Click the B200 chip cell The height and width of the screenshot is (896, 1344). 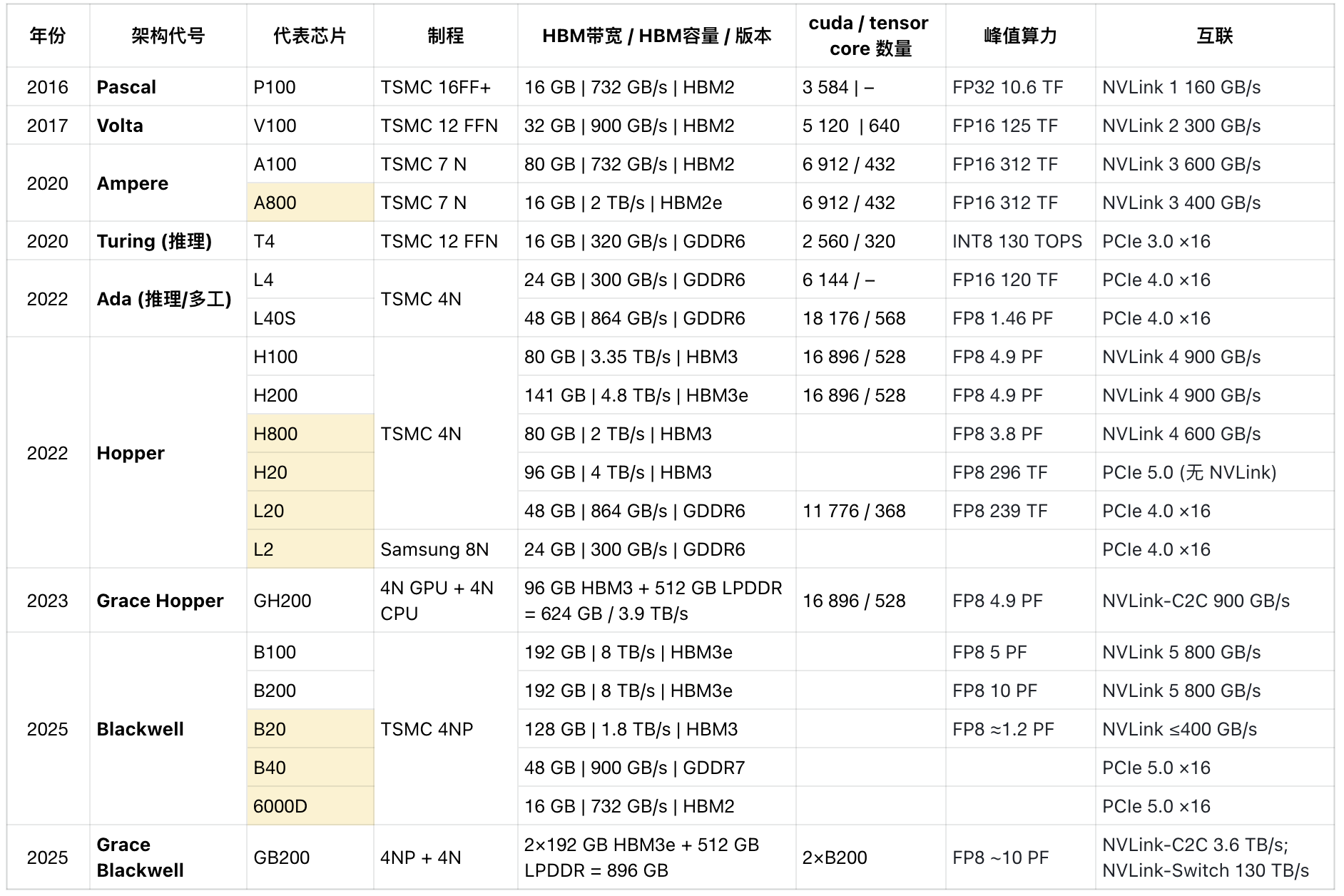(x=310, y=691)
